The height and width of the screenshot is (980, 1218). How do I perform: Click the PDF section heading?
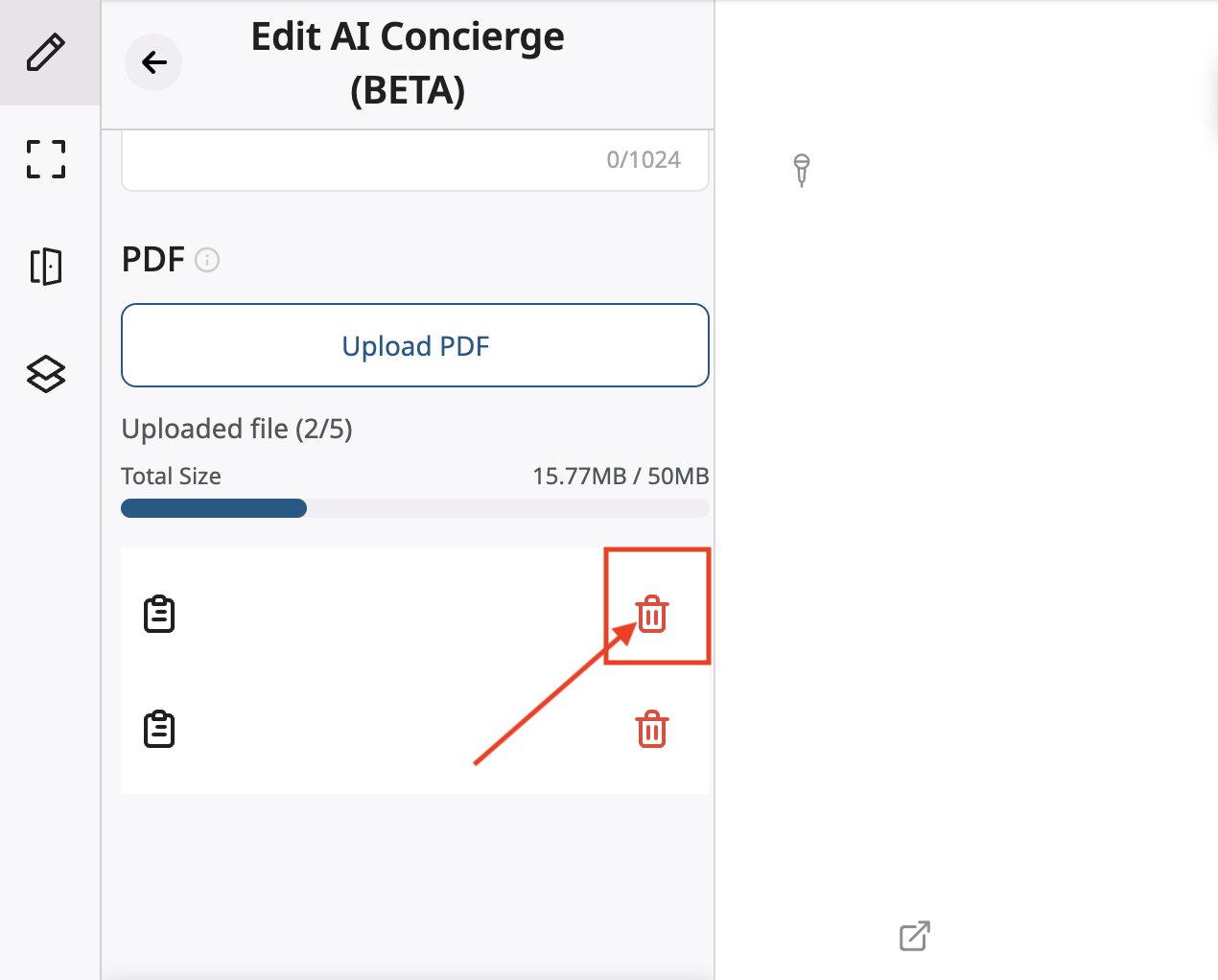coord(153,260)
